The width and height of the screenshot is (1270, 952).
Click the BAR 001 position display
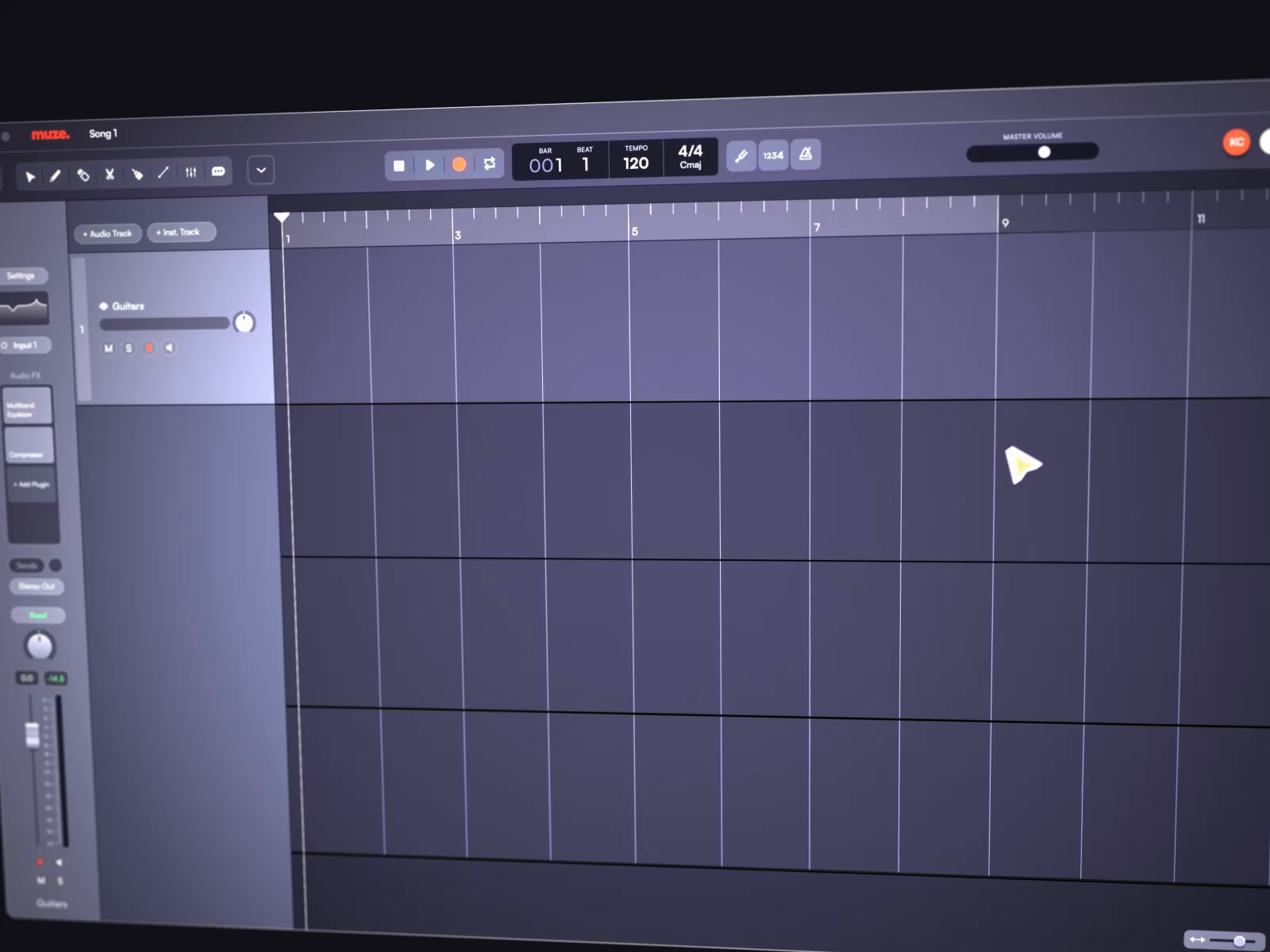click(545, 161)
